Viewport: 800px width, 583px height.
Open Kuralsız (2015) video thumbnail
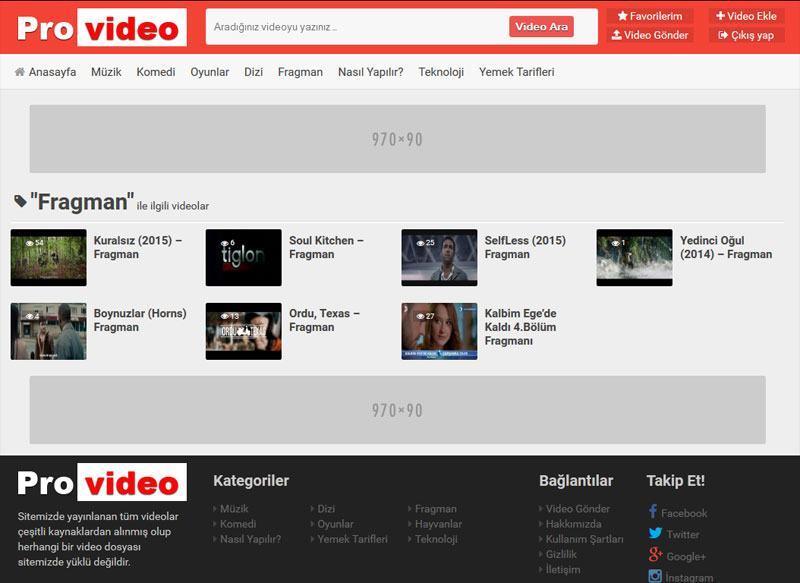pos(48,258)
